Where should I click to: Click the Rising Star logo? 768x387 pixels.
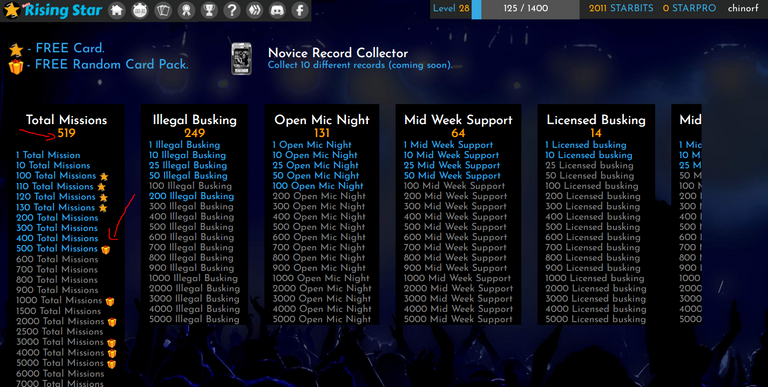pyautogui.click(x=53, y=10)
